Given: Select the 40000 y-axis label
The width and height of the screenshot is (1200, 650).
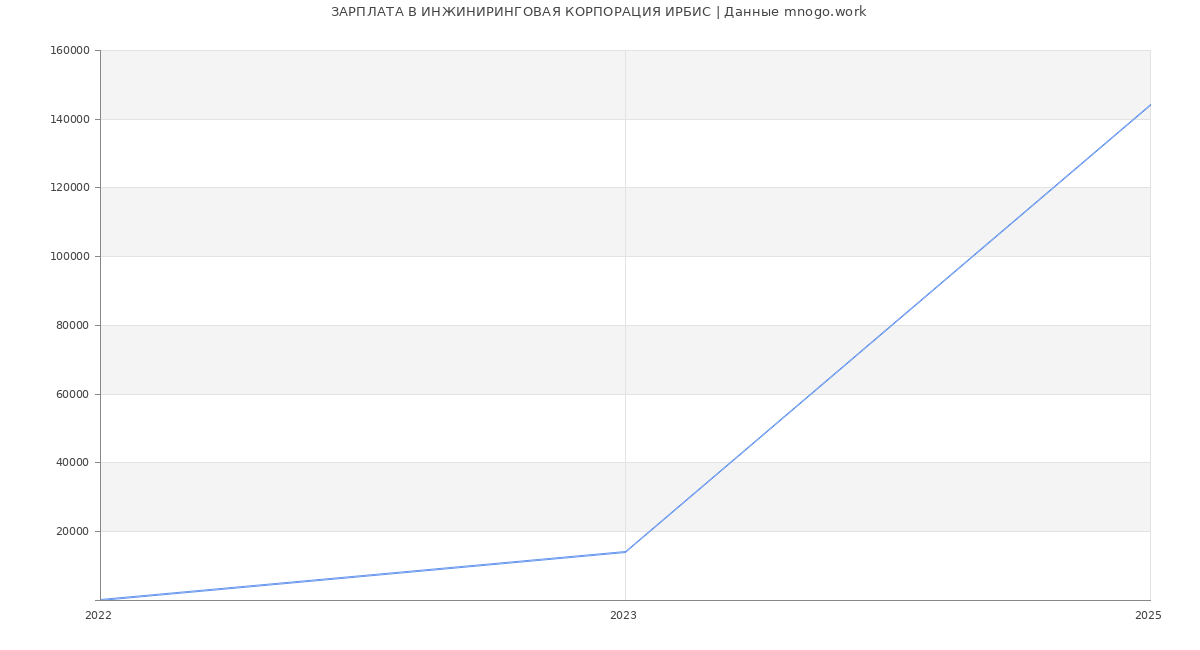Looking at the screenshot, I should [x=73, y=463].
